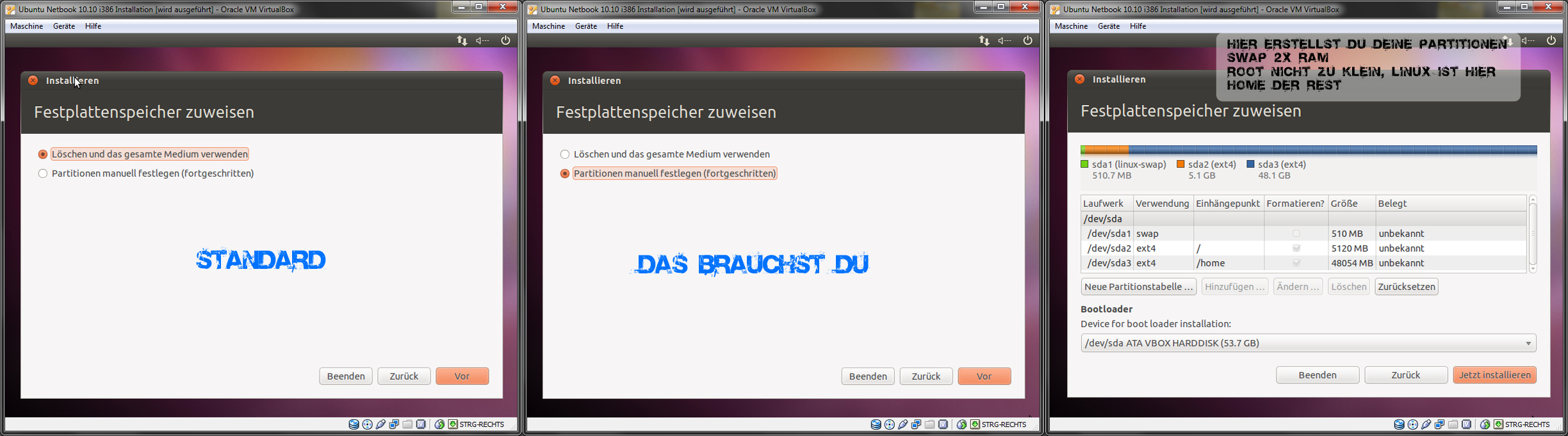Screen dimensions: 1568x436
Task: Click shared folders icon in middle window status bar
Action: tap(929, 424)
